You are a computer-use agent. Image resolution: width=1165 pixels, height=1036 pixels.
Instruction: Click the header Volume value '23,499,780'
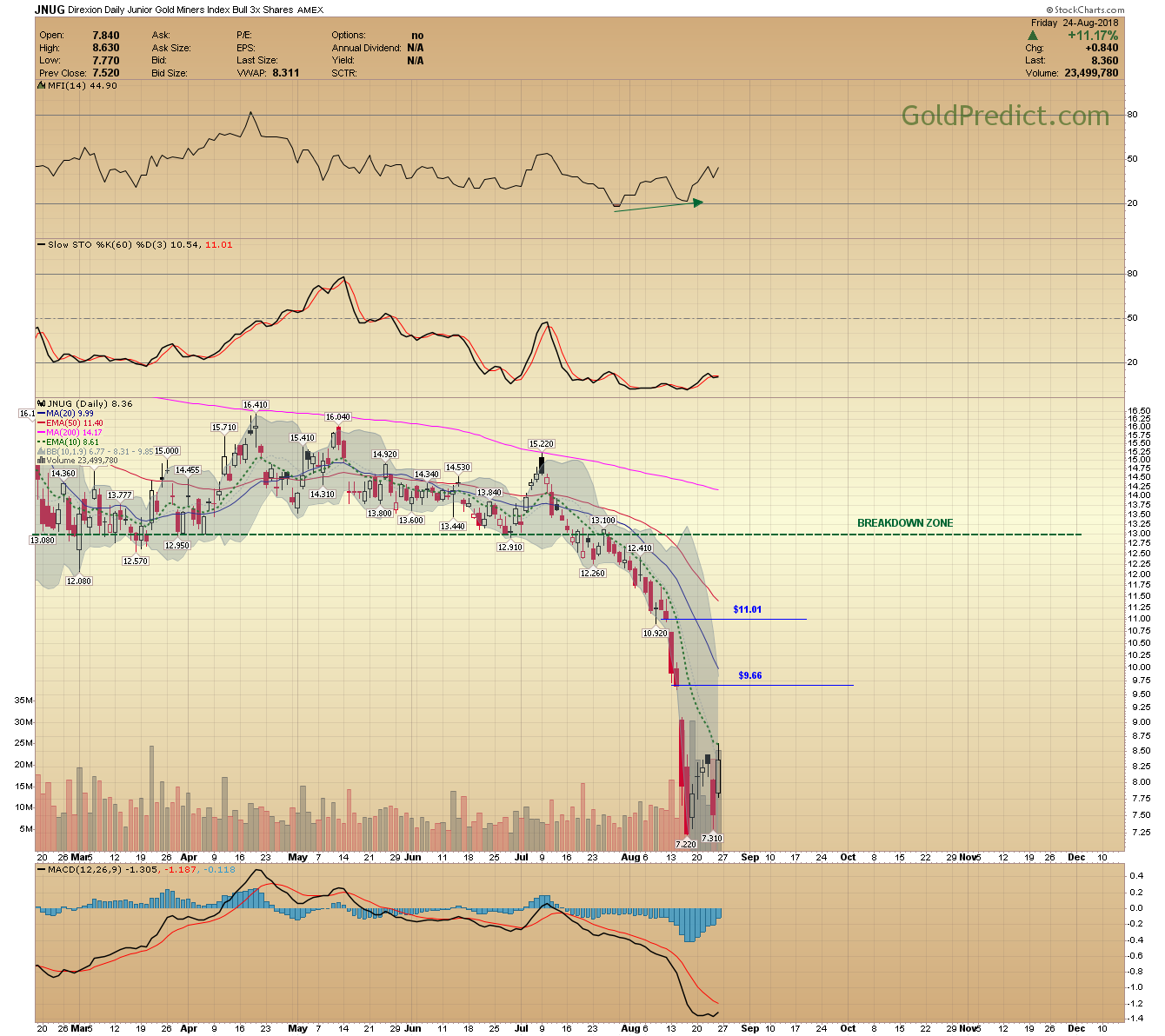1091,73
